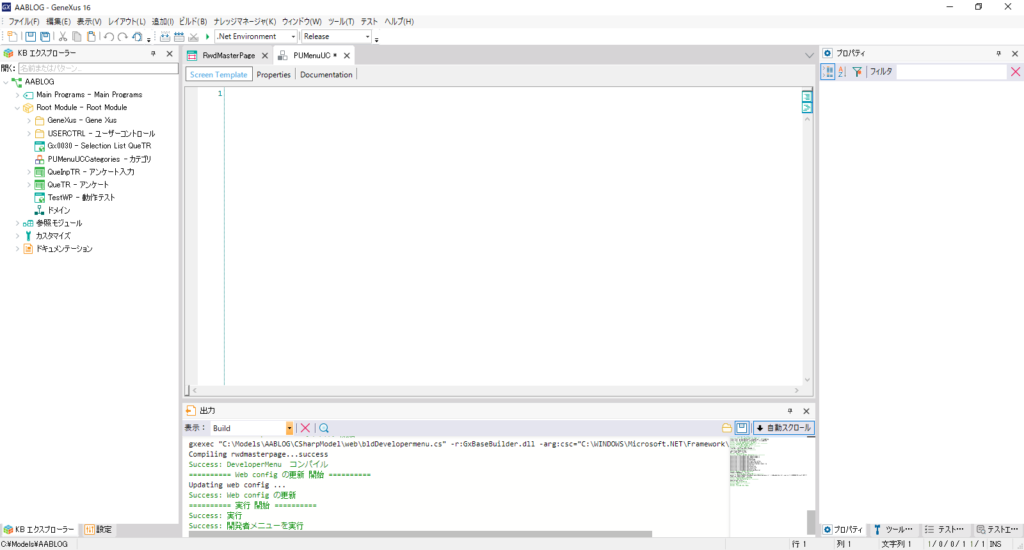This screenshot has width=1024, height=550.
Task: Click the Output minimap overview
Action: click(768, 462)
